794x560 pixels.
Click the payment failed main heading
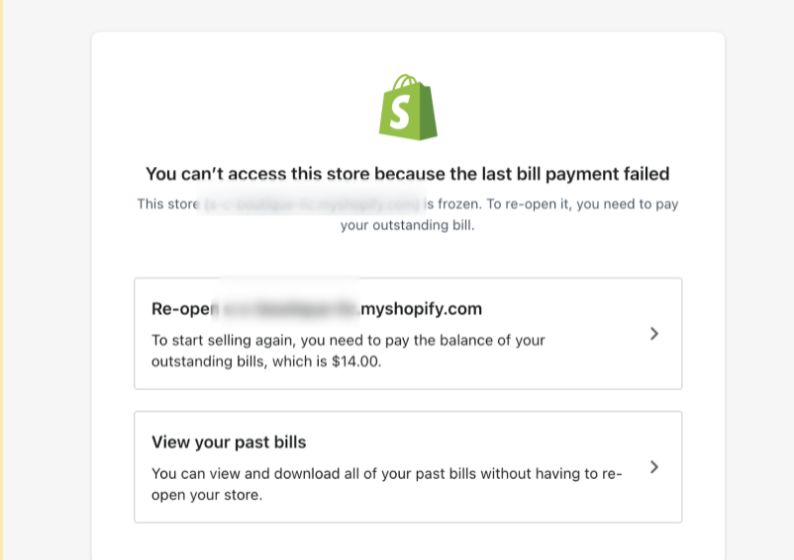[x=407, y=174]
